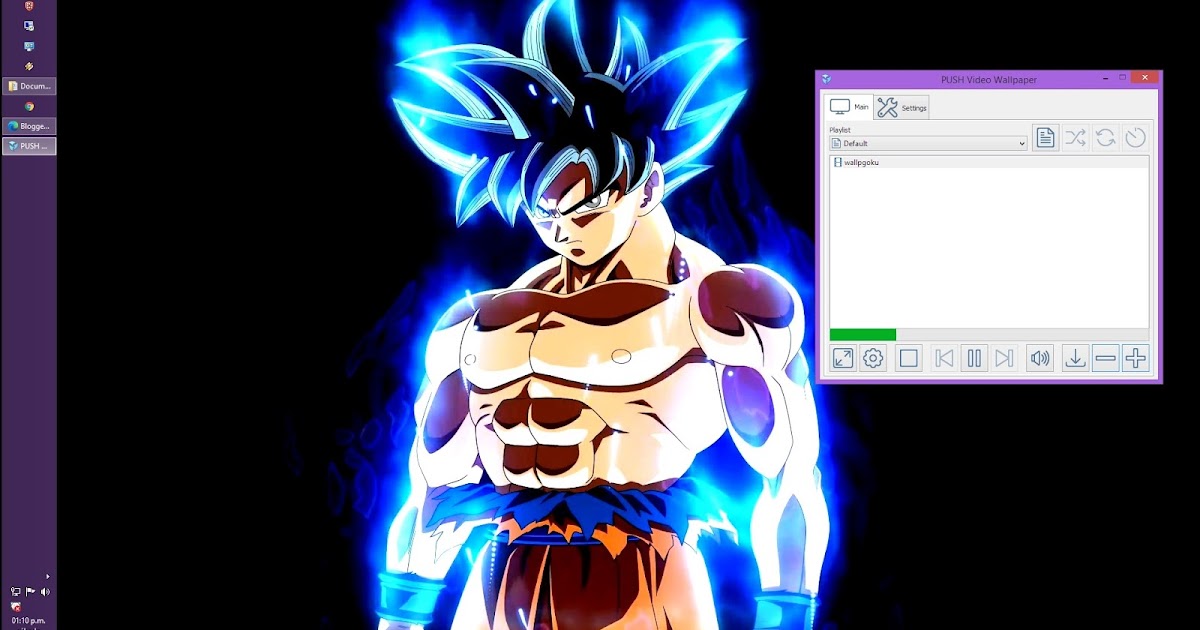Click the remote desktop monitor taskbar icon
Screen dimensions: 1200x630
[29, 26]
